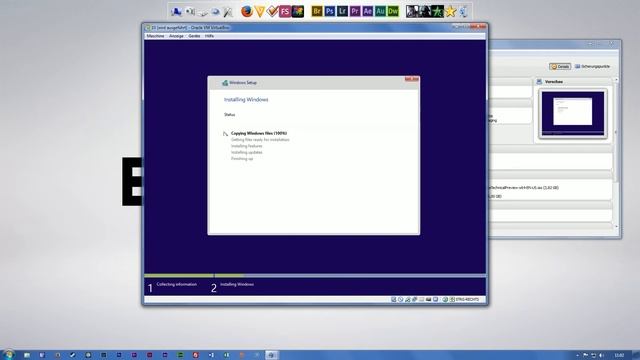640x360 pixels.
Task: Click the Vorschau preview thumbnail
Action: 573,113
